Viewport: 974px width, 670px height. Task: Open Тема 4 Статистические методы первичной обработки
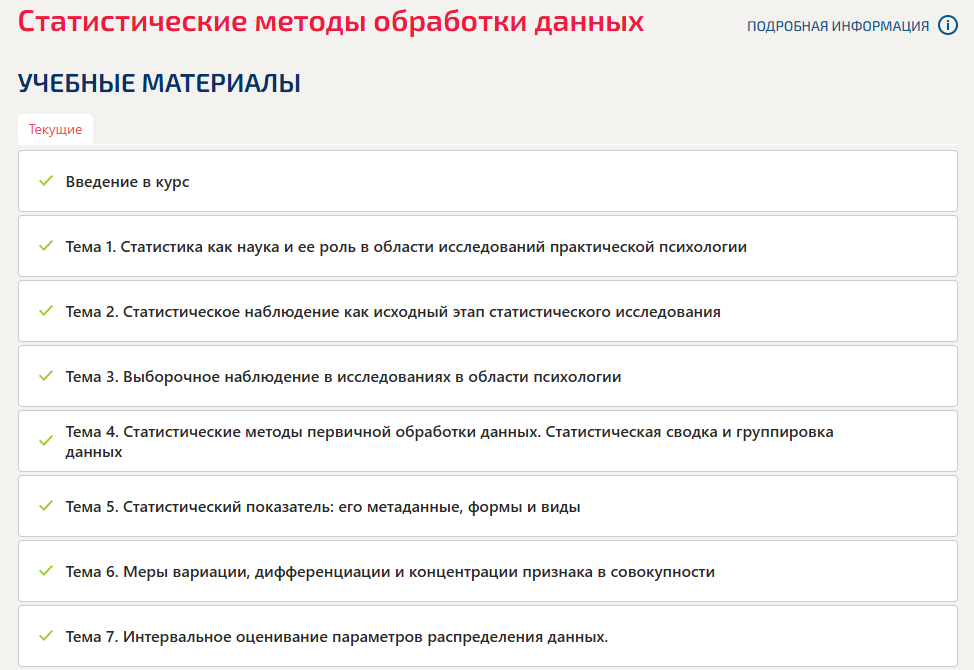coord(488,441)
